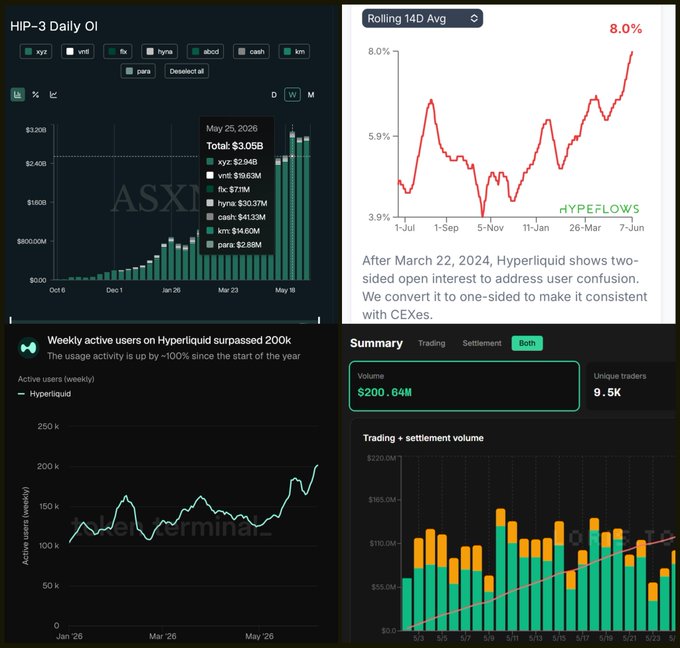
Task: Click the 'para: $2.88M' tooltip row
Action: (x=234, y=245)
